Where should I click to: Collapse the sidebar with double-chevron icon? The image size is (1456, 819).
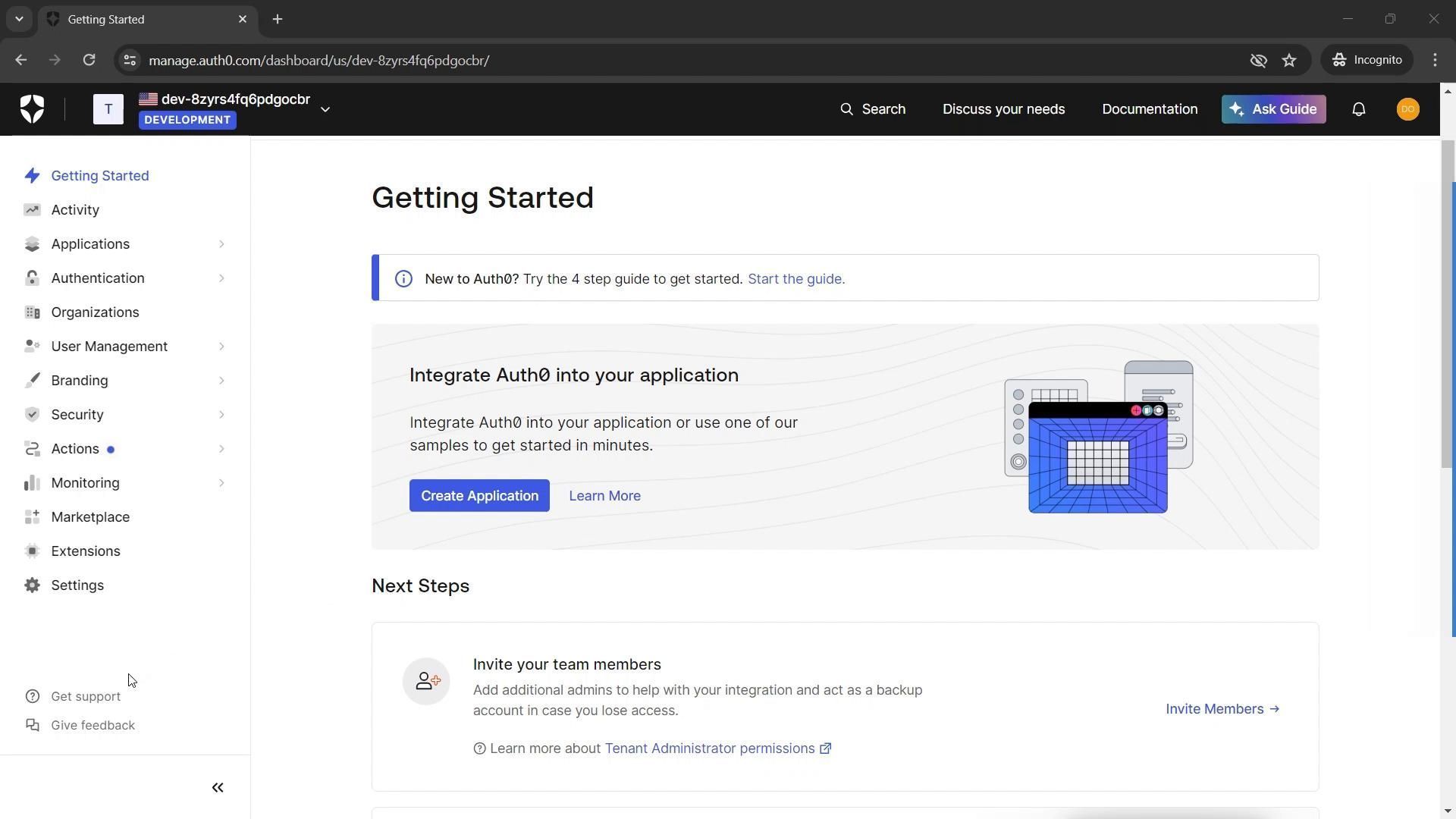(218, 788)
